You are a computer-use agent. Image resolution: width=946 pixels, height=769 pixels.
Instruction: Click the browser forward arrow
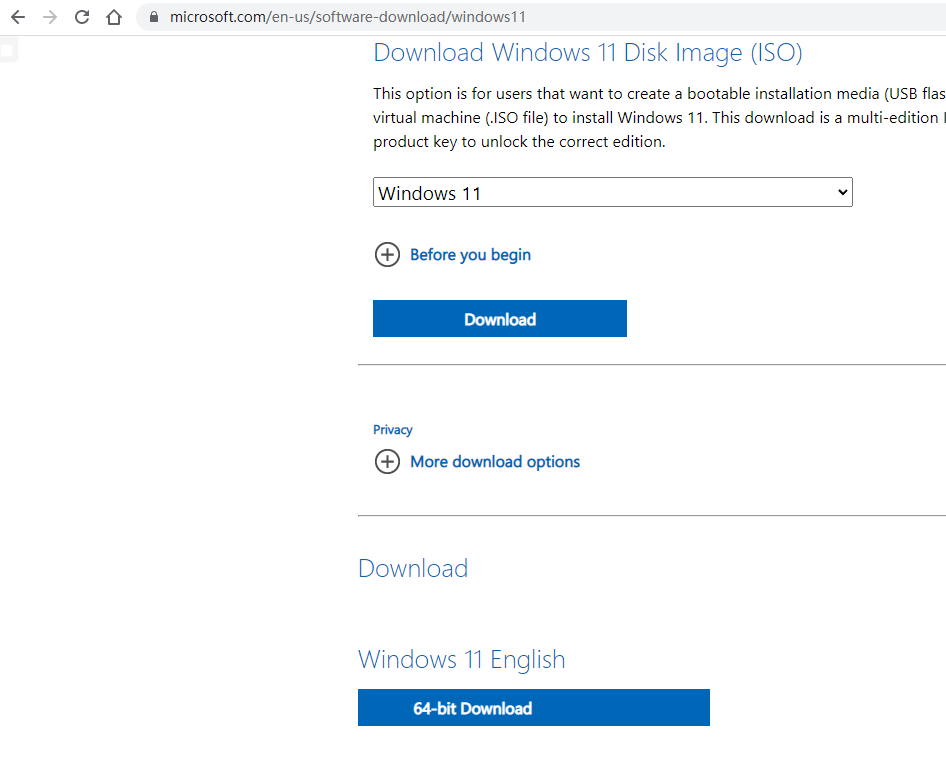[x=50, y=17]
